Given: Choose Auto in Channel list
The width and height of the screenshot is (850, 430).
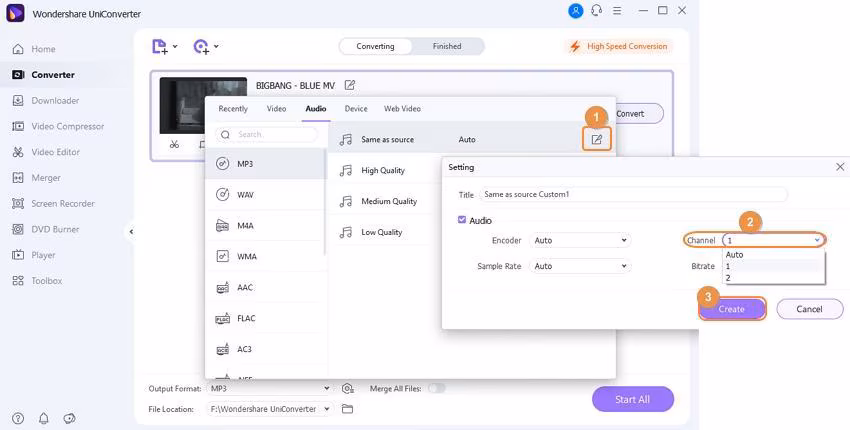Looking at the screenshot, I should [x=774, y=254].
